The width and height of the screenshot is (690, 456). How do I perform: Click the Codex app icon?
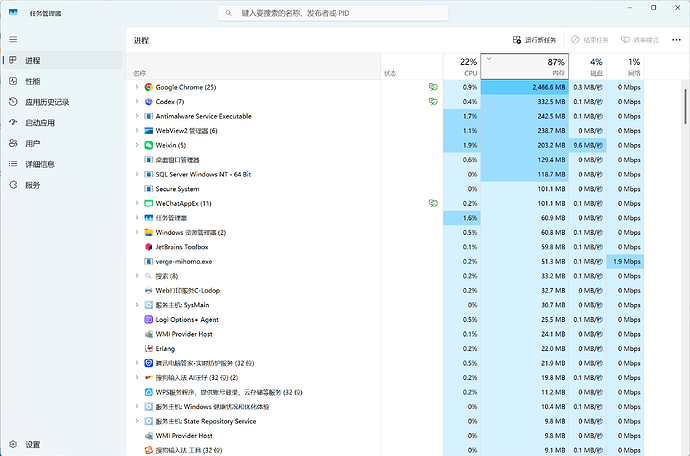click(x=149, y=102)
